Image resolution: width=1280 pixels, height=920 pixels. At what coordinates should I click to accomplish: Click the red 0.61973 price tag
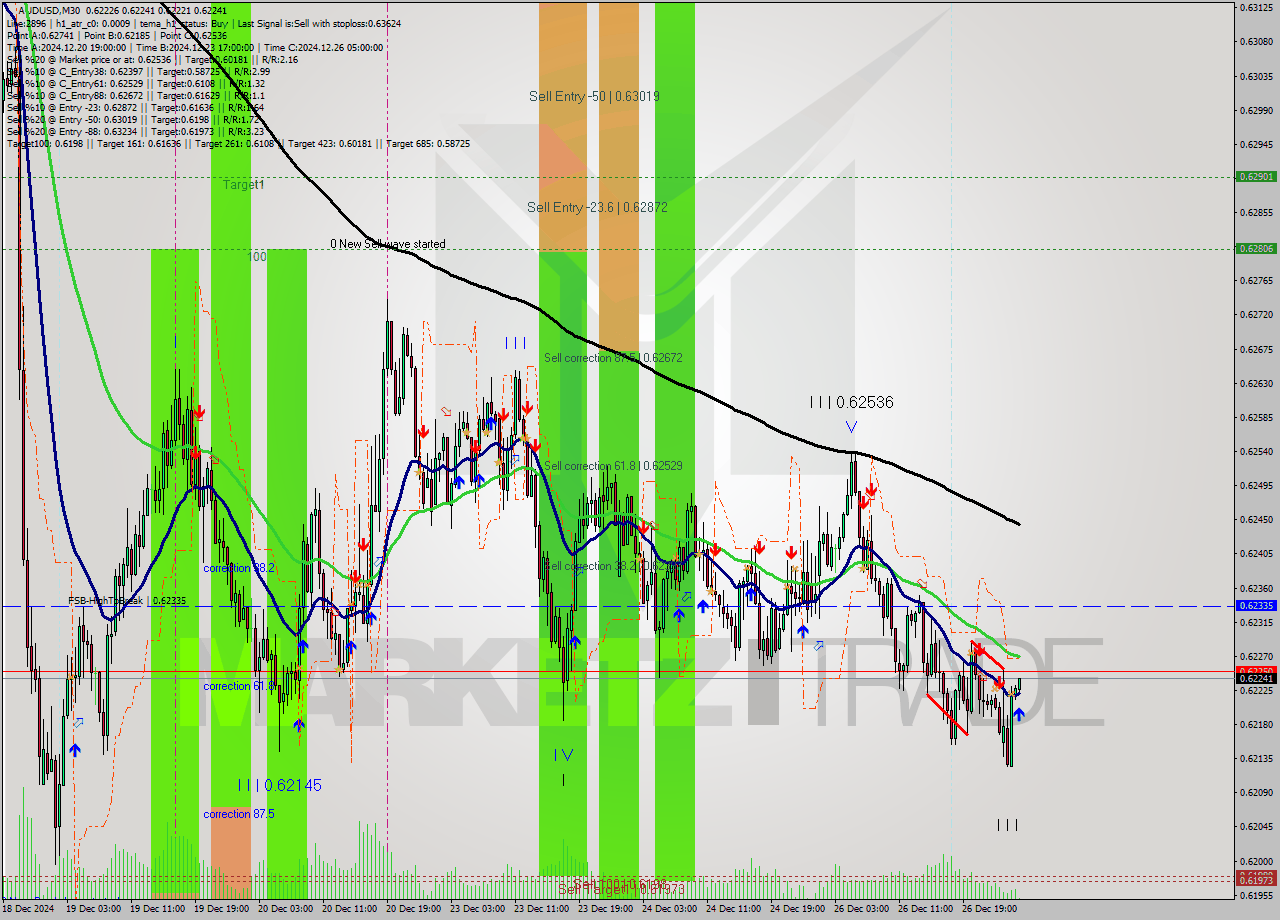pyautogui.click(x=1256, y=881)
